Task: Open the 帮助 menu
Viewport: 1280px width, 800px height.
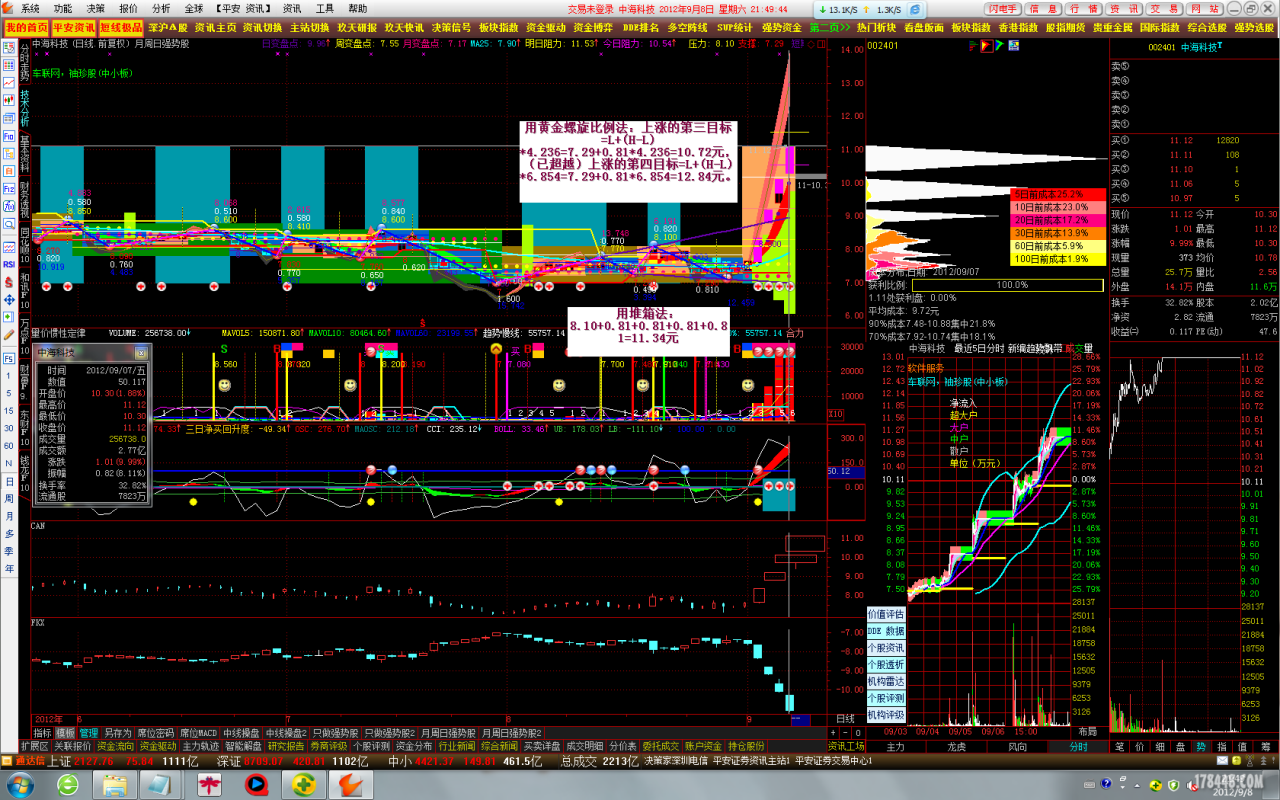Action: coord(358,8)
